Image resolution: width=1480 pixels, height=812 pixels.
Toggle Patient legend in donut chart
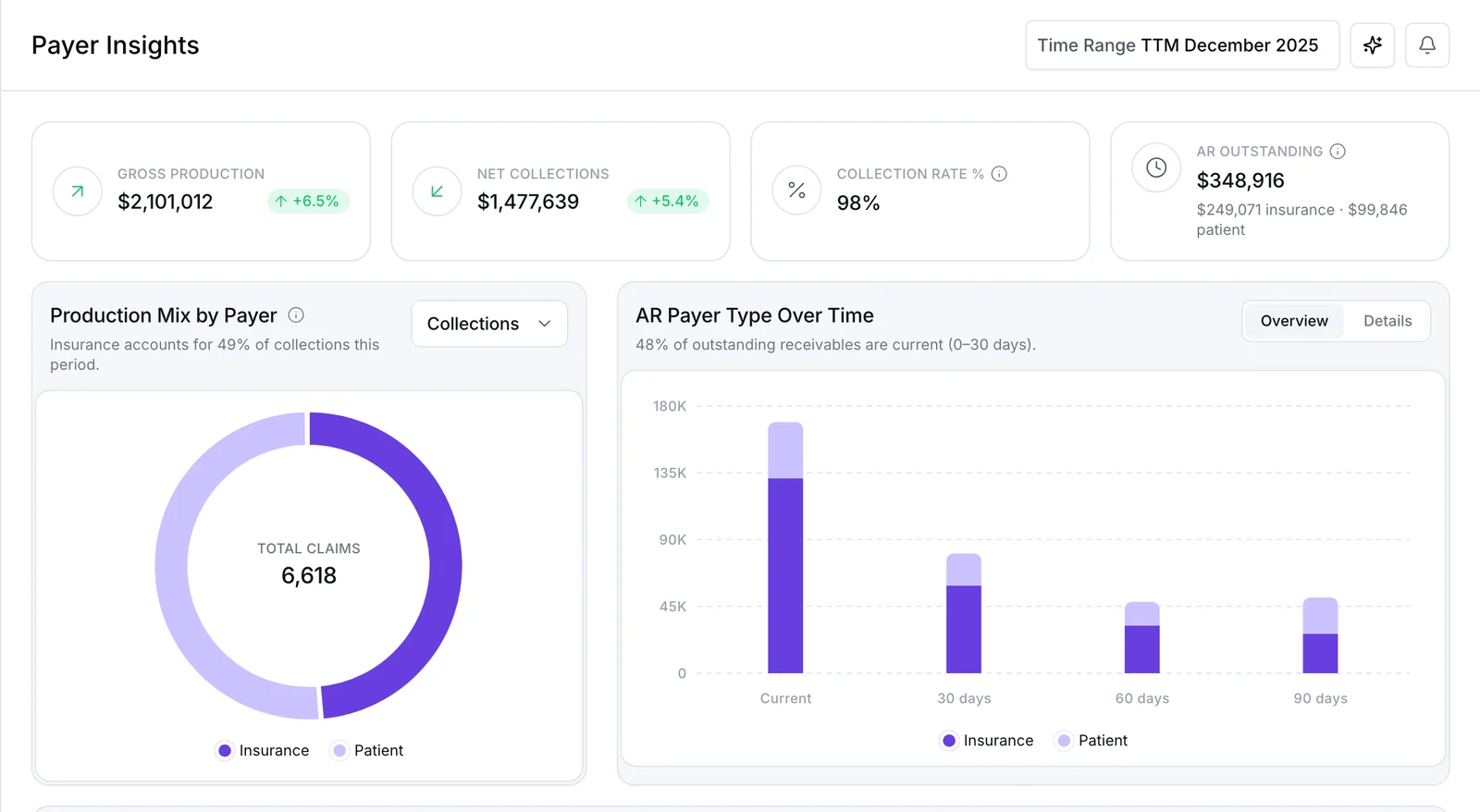[x=368, y=750]
